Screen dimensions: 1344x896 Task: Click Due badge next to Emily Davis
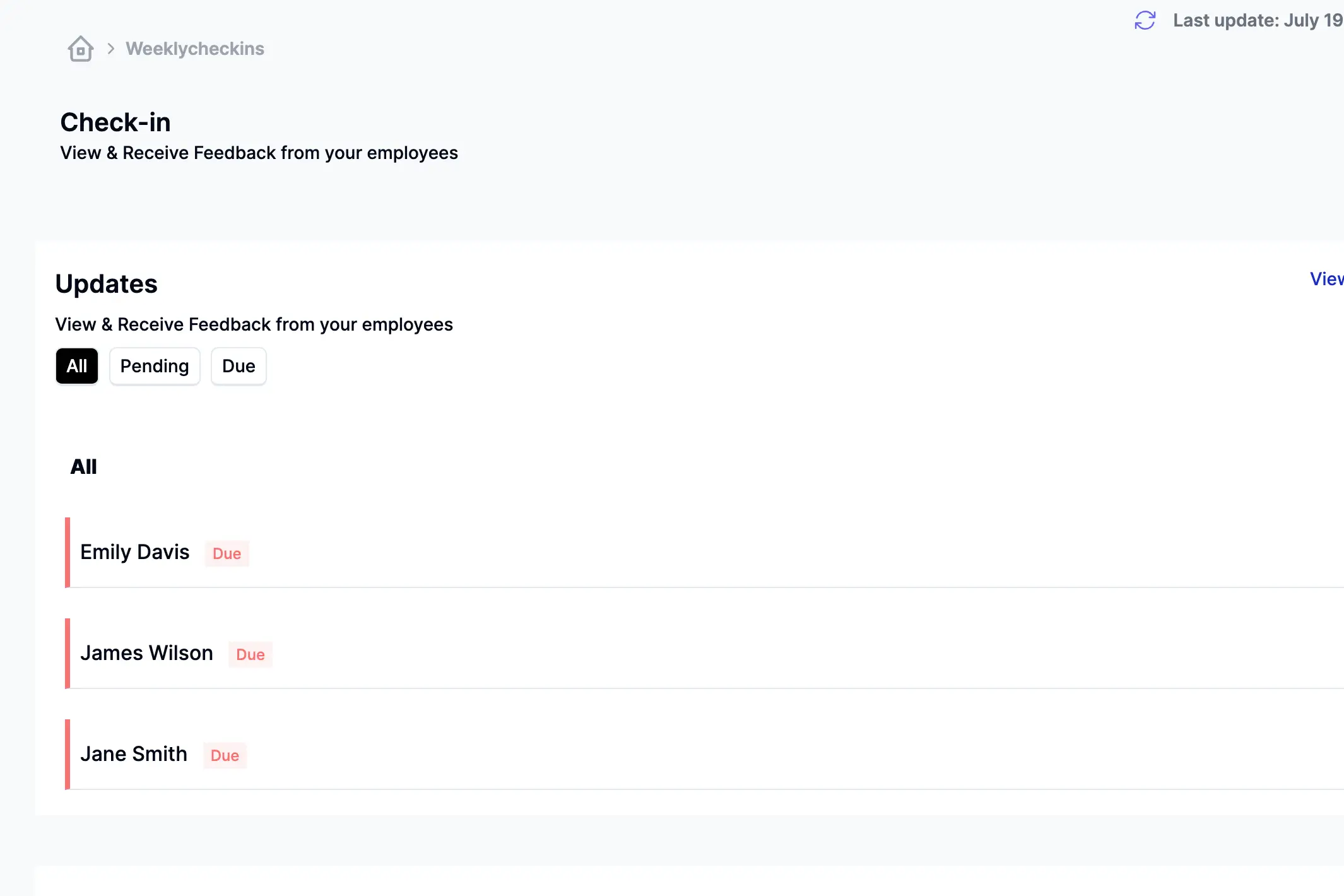point(227,553)
